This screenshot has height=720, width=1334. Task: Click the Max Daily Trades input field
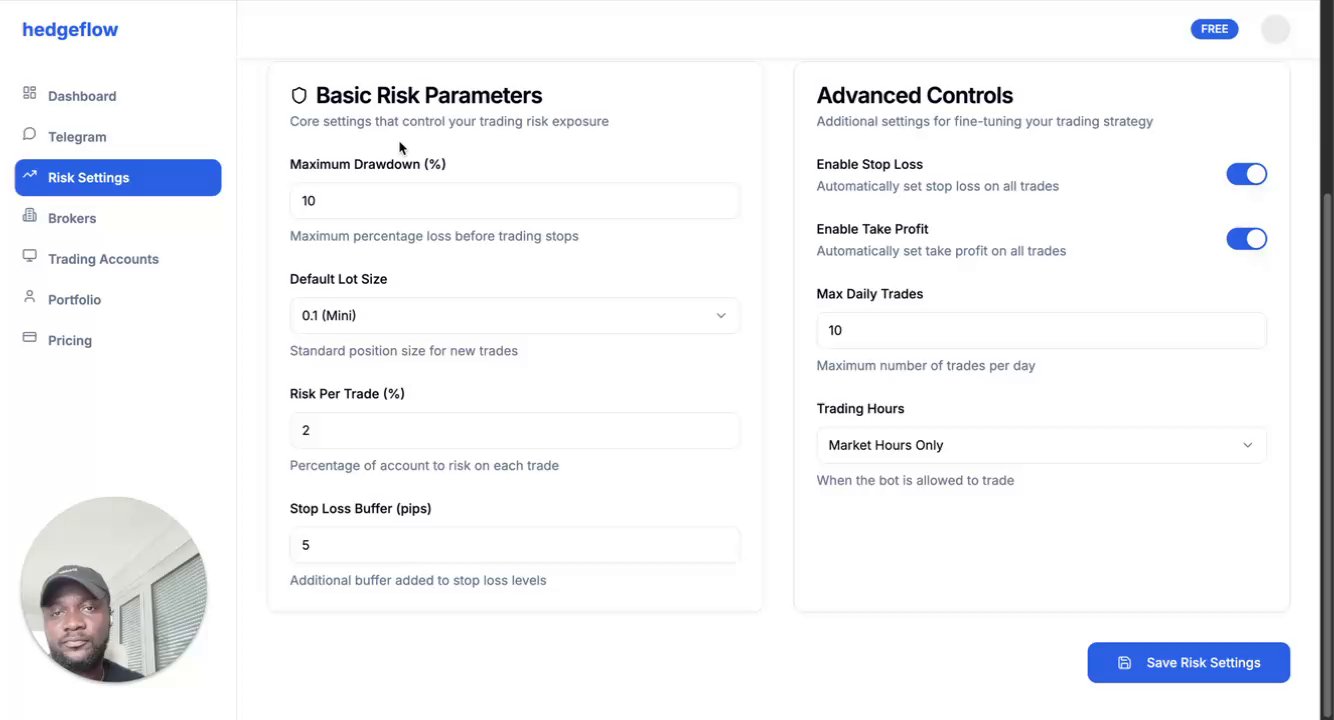point(1040,331)
